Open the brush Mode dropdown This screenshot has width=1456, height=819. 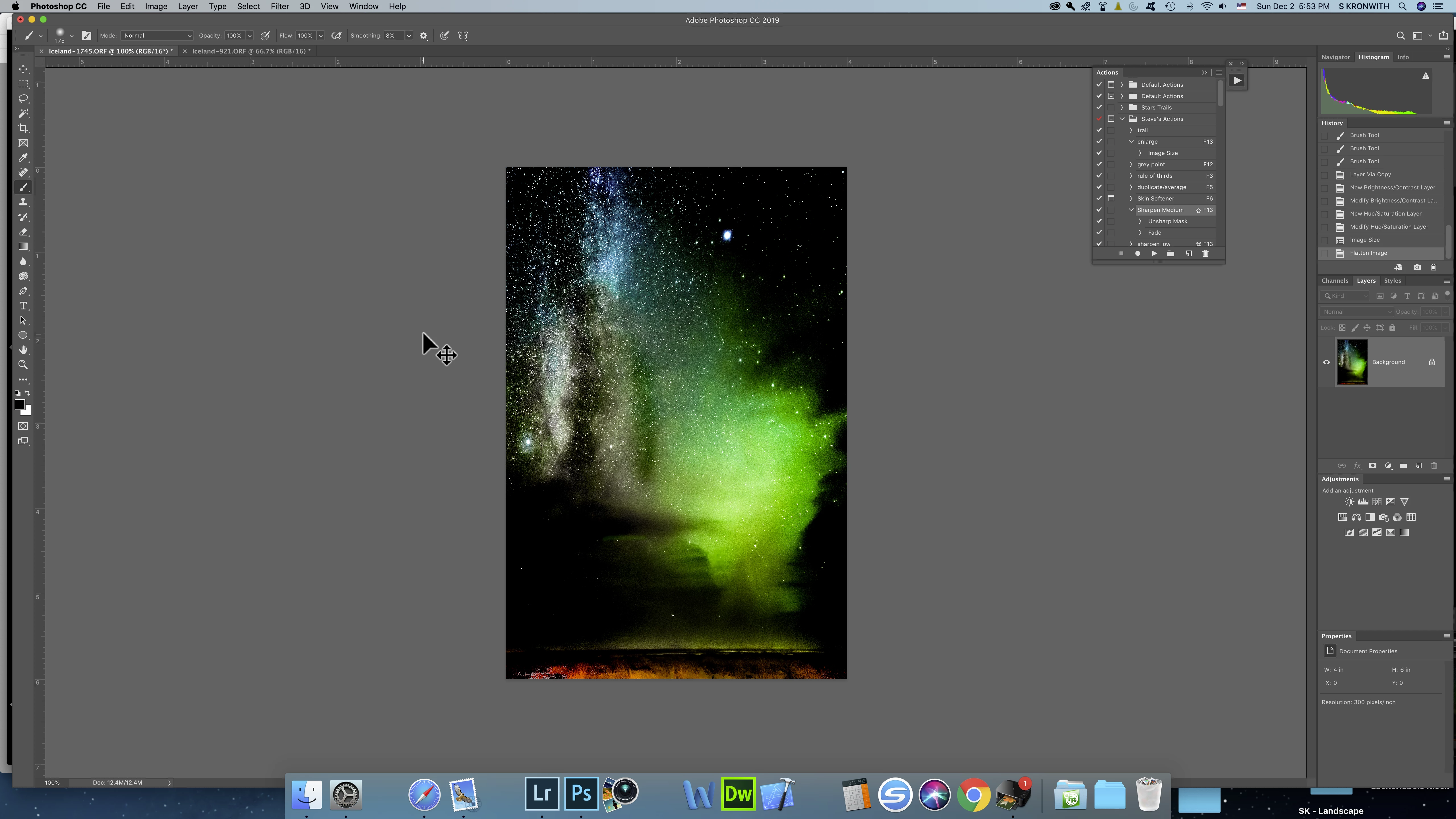157,36
